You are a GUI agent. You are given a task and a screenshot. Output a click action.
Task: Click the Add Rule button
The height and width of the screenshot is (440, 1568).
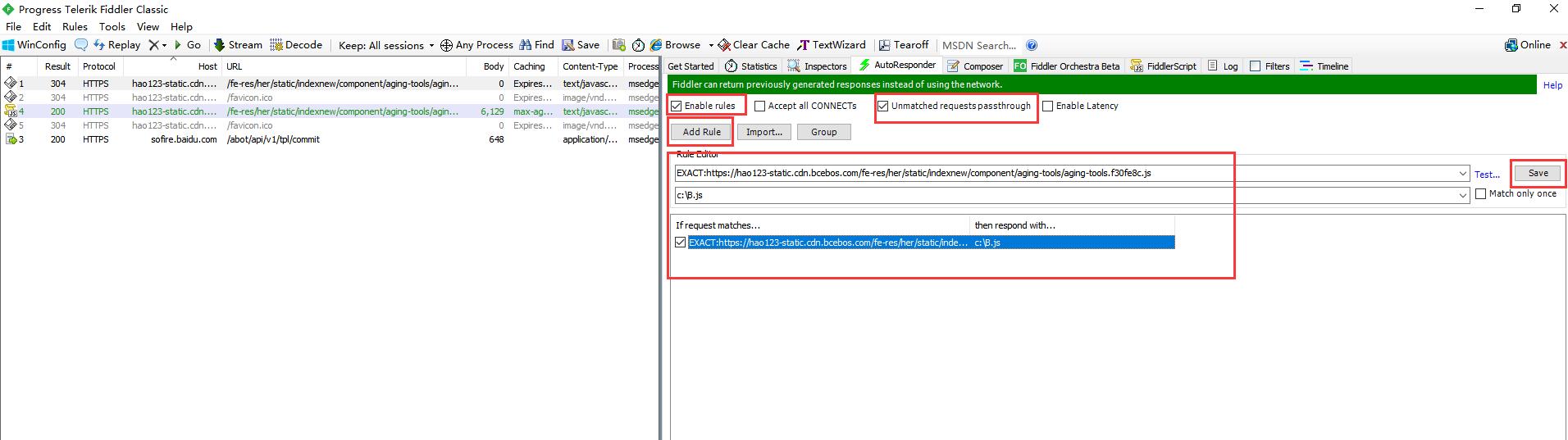[702, 132]
